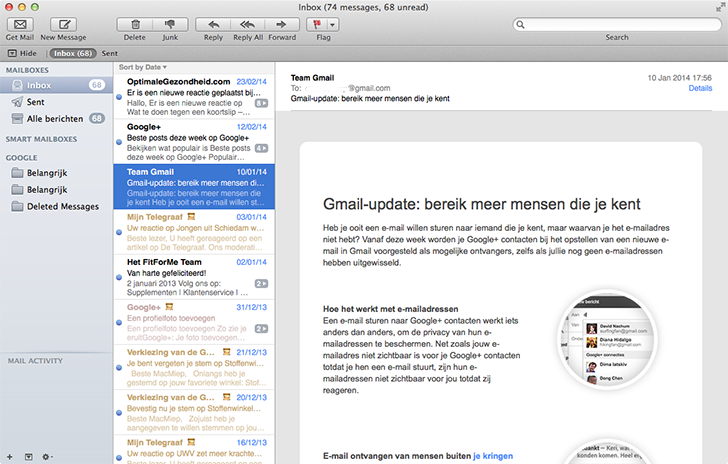This screenshot has height=464, width=728.
Task: Expand thread count badge on OptimaleGezondheid message
Action: coord(261,103)
